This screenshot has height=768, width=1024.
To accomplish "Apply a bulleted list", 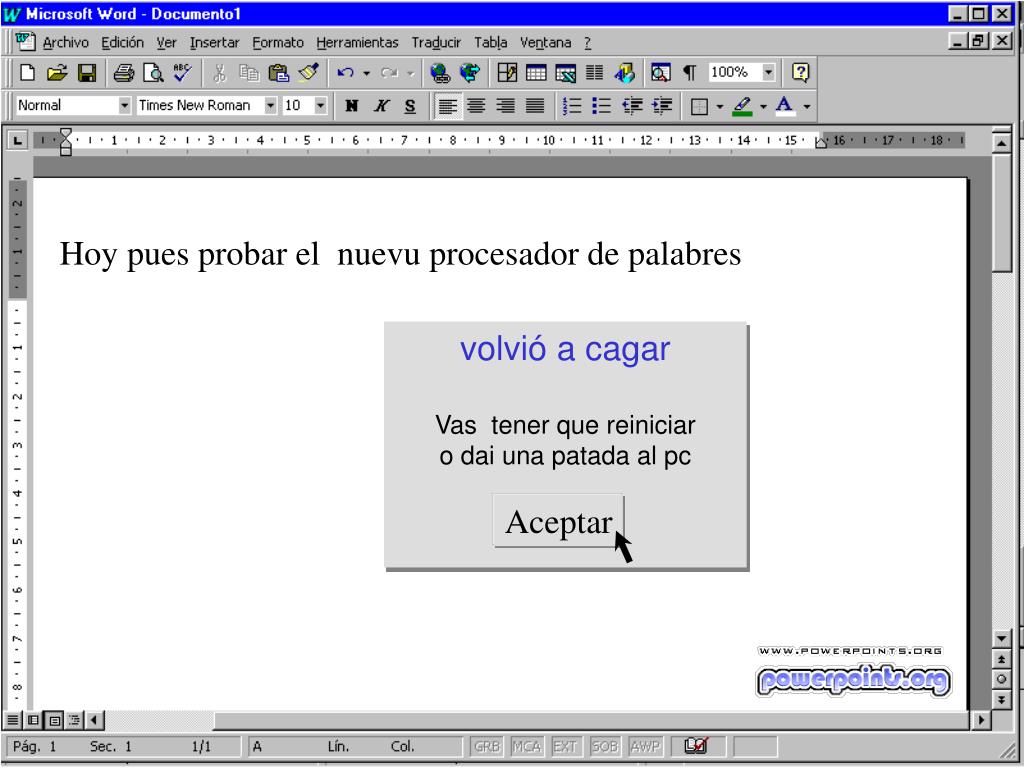I will point(601,106).
